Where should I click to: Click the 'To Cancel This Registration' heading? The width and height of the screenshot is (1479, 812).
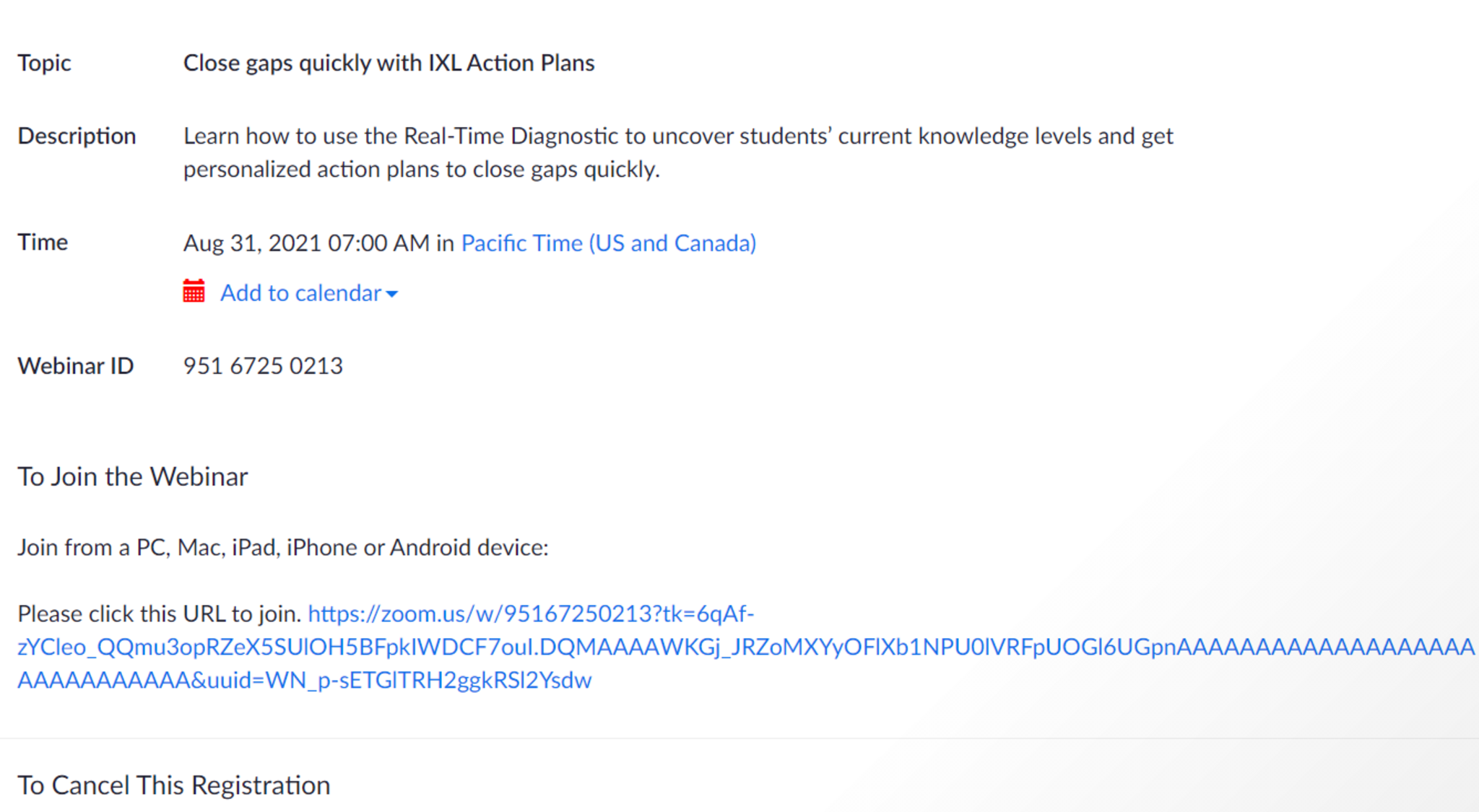pyautogui.click(x=174, y=785)
